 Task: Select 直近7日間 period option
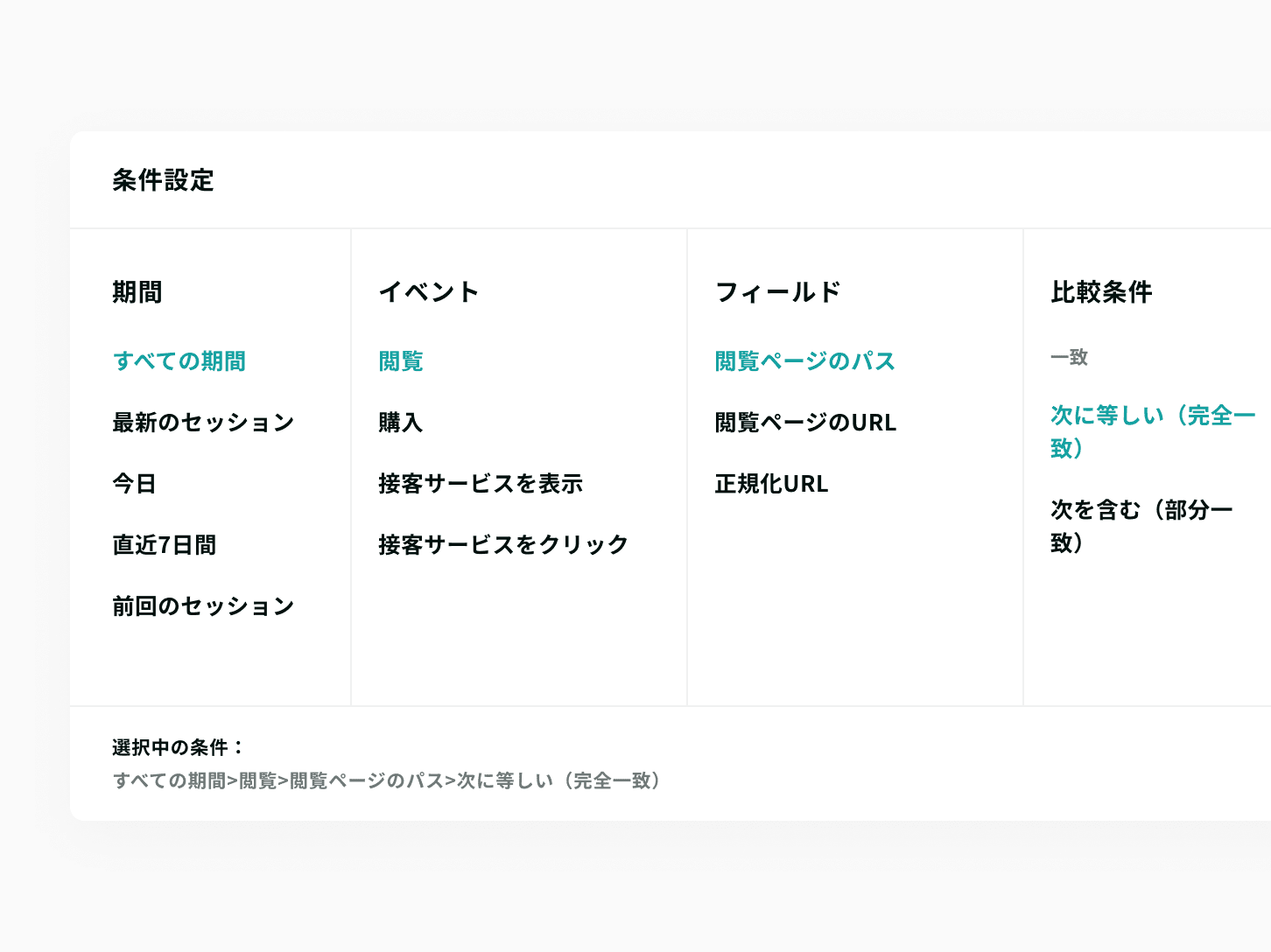tap(165, 545)
